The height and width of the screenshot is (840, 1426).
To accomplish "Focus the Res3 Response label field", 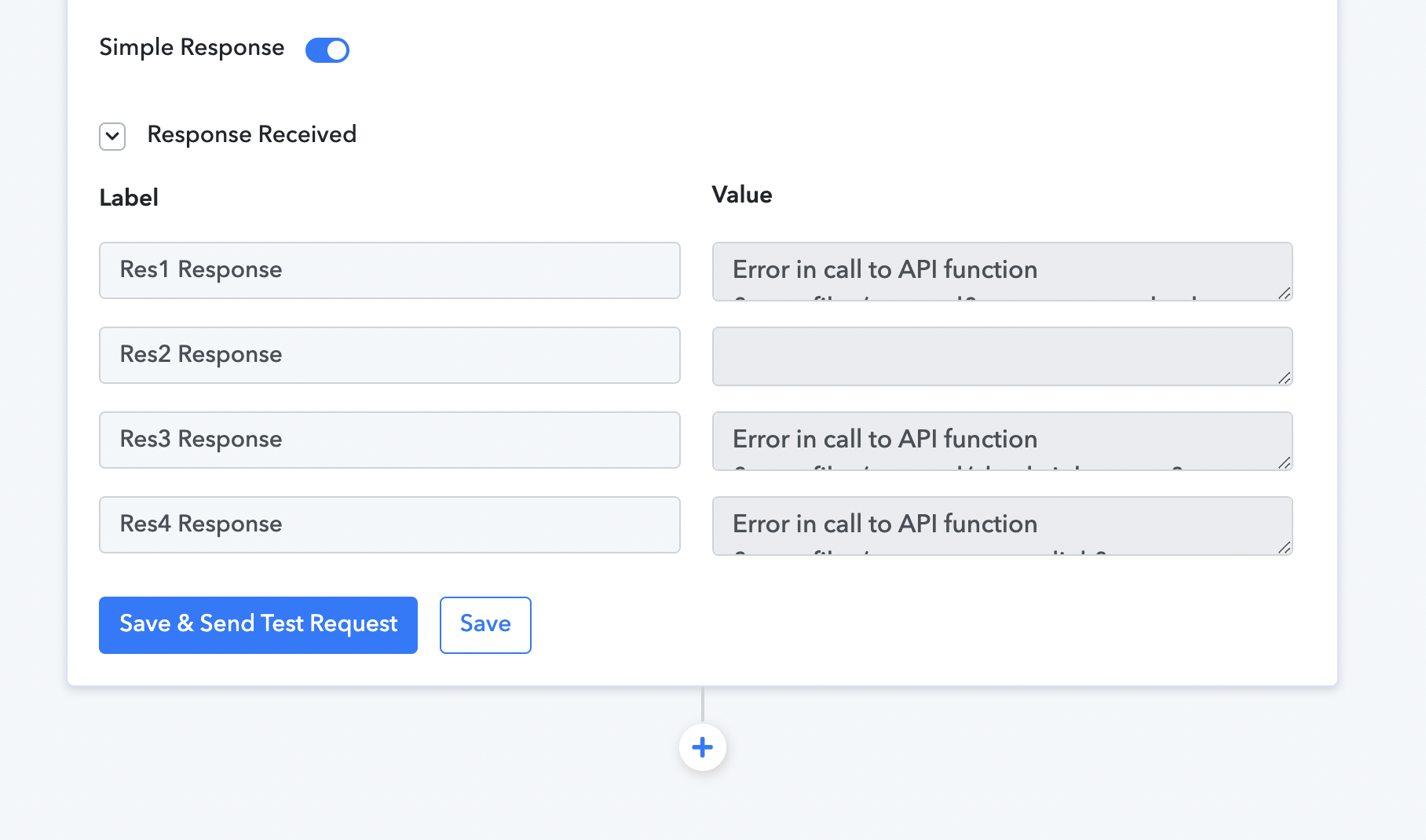I will coord(389,440).
